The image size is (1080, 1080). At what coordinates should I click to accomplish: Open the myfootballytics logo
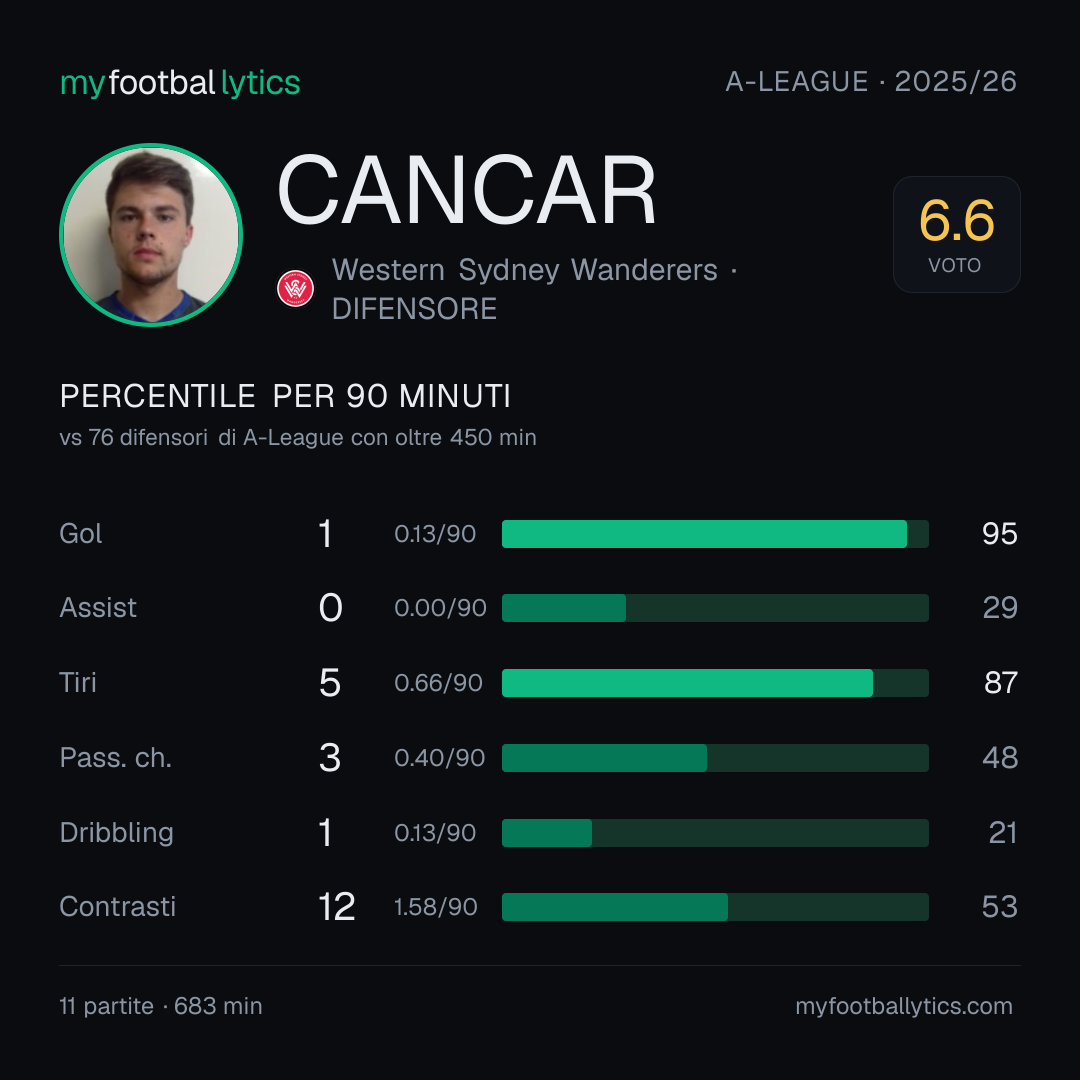pos(180,83)
